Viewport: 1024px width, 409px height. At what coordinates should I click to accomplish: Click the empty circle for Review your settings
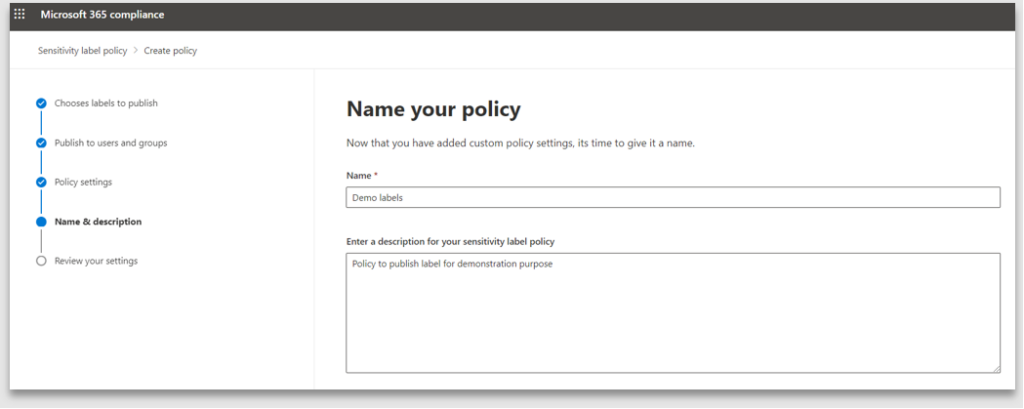[41, 261]
